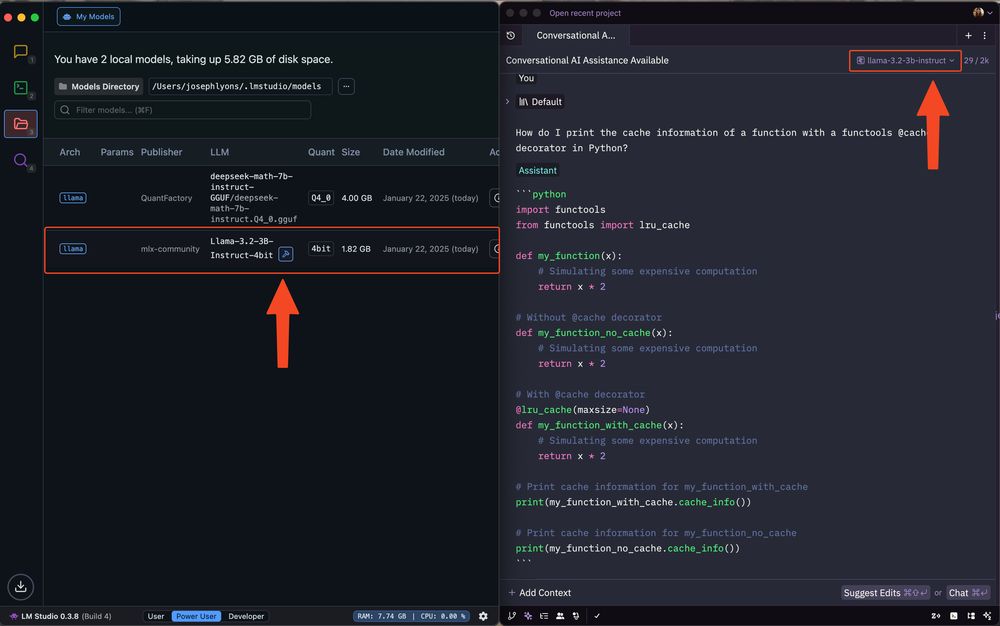Open the Conversational A... tab
This screenshot has width=1000, height=626.
tap(575, 36)
